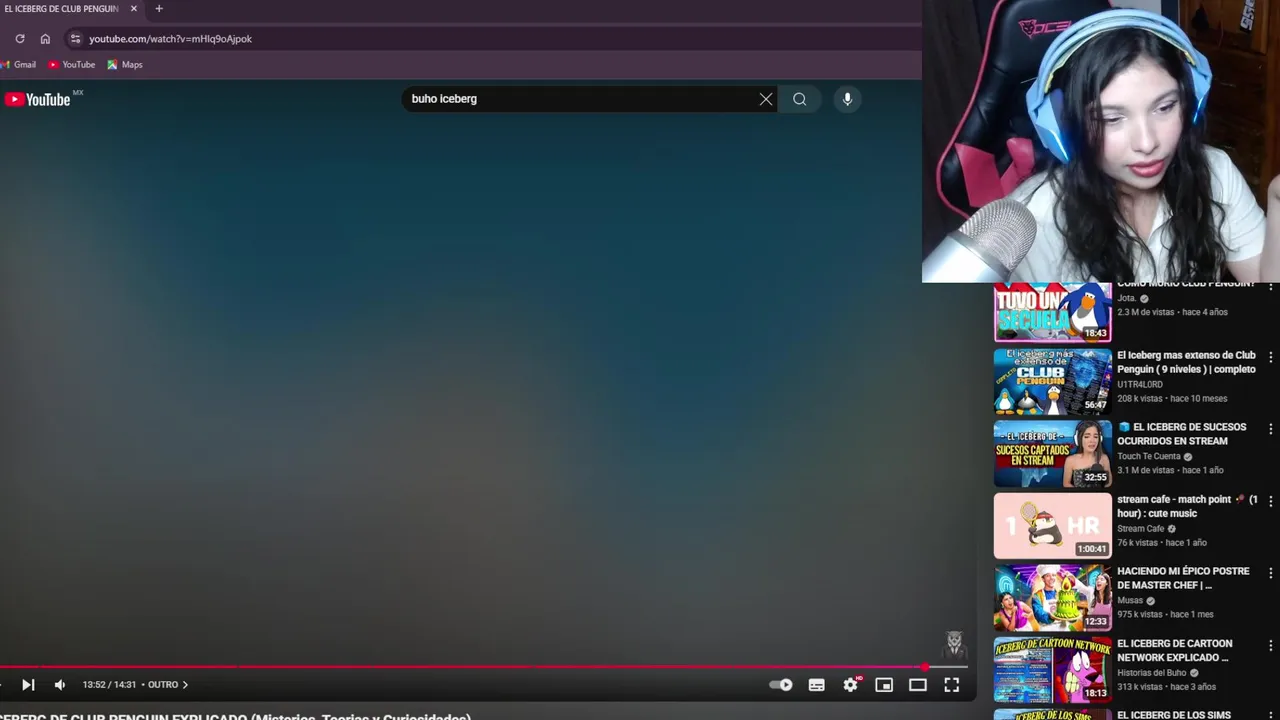
Task: Open Historias del Buho channel
Action: [x=1152, y=673]
